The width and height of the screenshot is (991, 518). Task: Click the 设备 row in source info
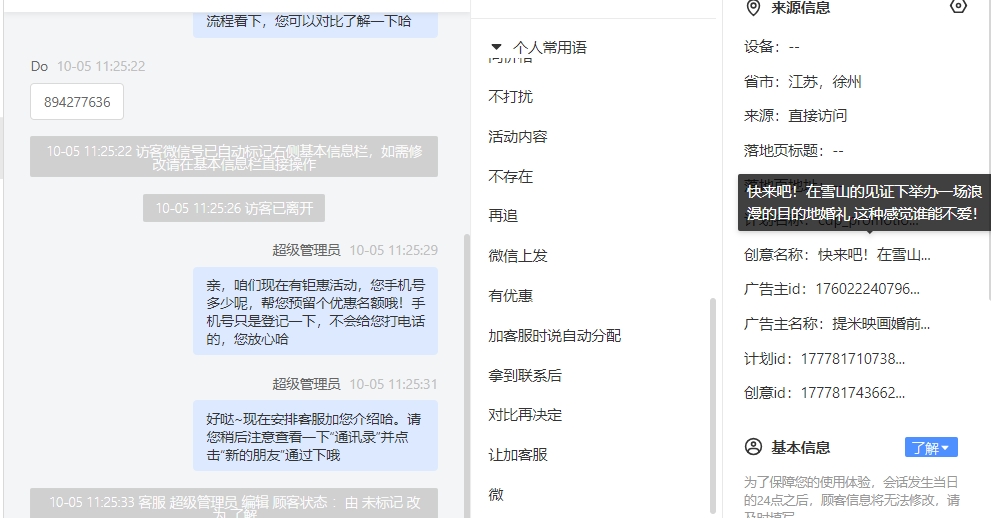click(772, 47)
